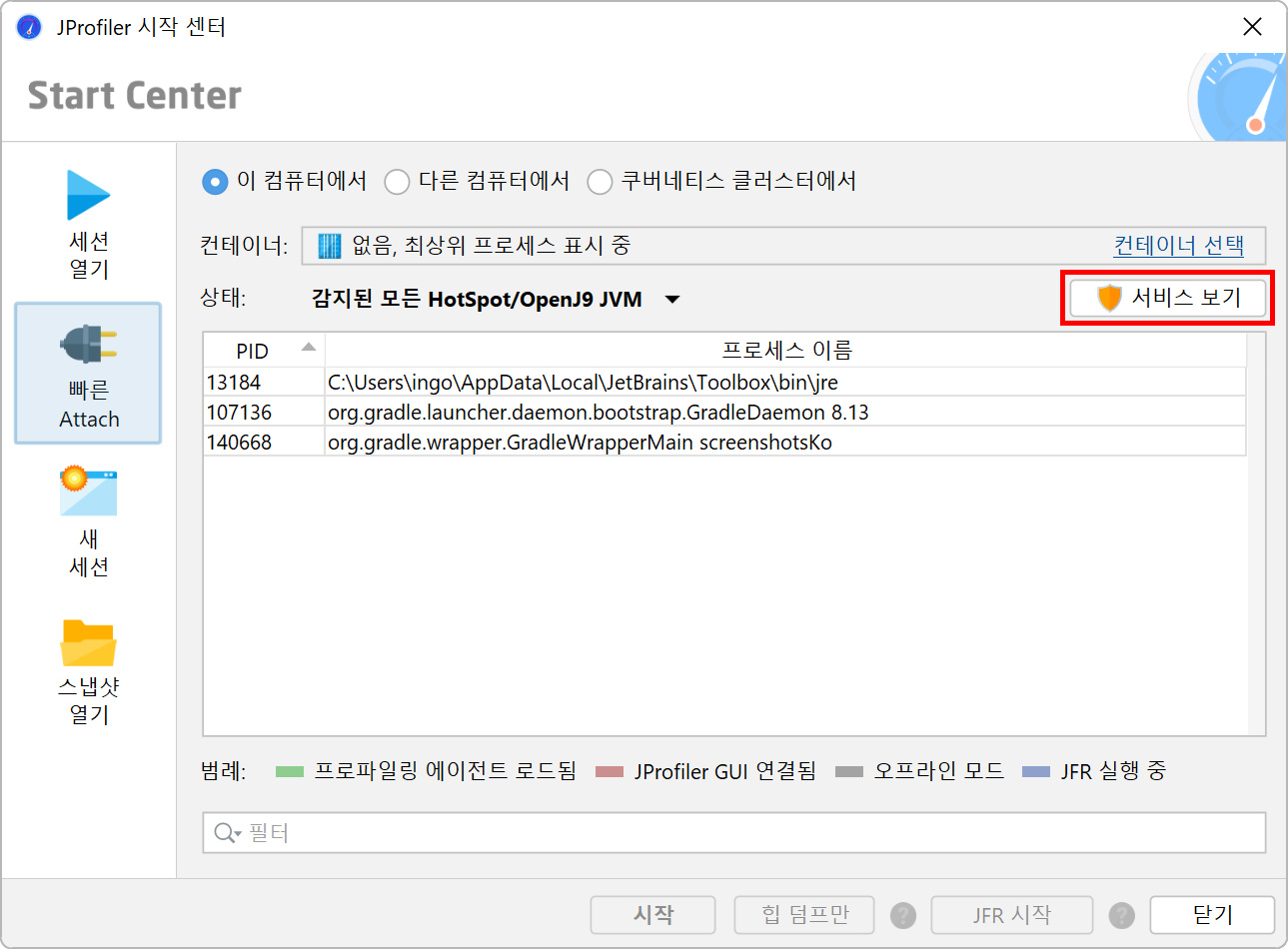This screenshot has height=949, width=1288.
Task: Open the filter magnifier options icon
Action: [x=228, y=833]
